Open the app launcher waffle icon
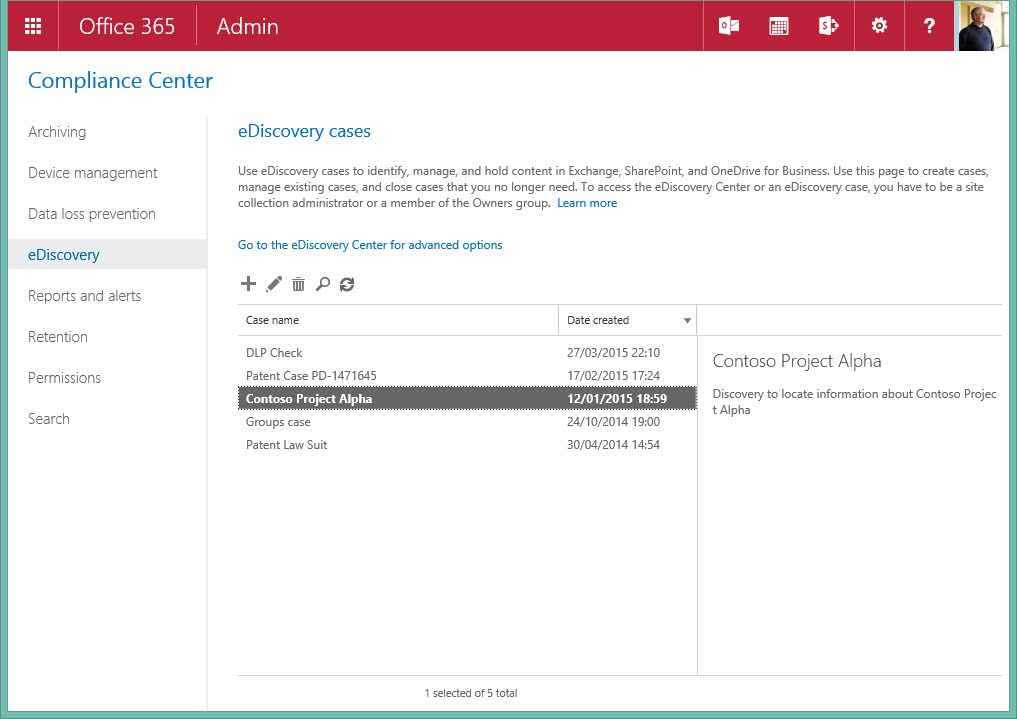 (x=33, y=26)
